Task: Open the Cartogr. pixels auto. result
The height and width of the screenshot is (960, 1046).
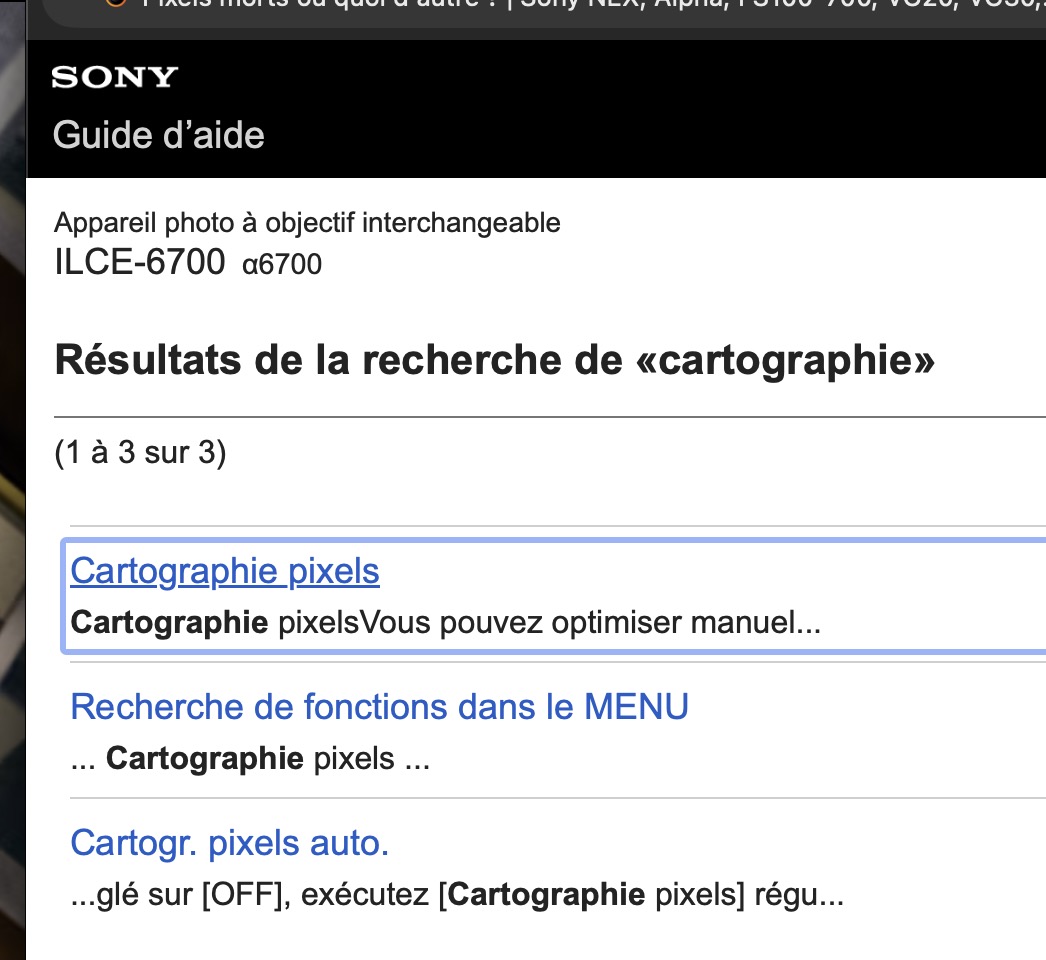Action: (x=229, y=843)
